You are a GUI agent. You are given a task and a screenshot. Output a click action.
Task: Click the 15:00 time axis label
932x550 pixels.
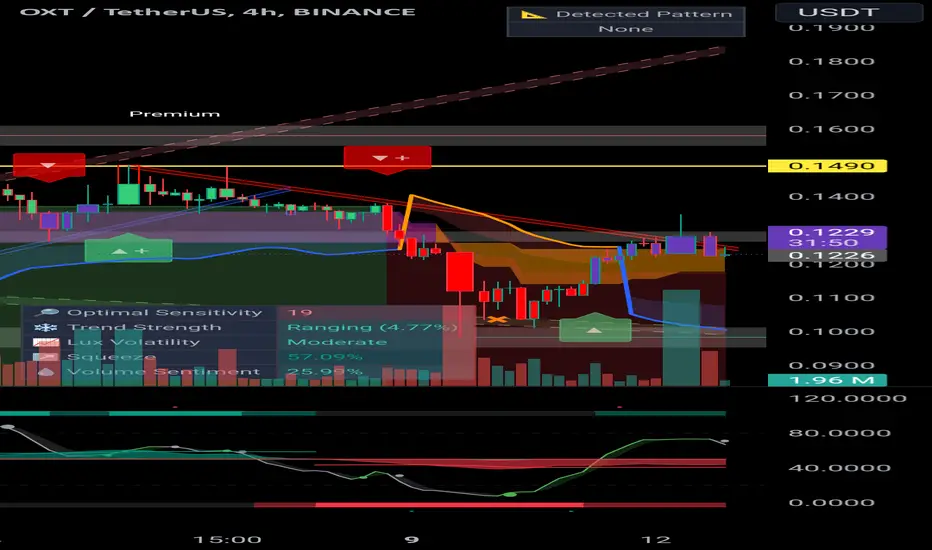228,540
